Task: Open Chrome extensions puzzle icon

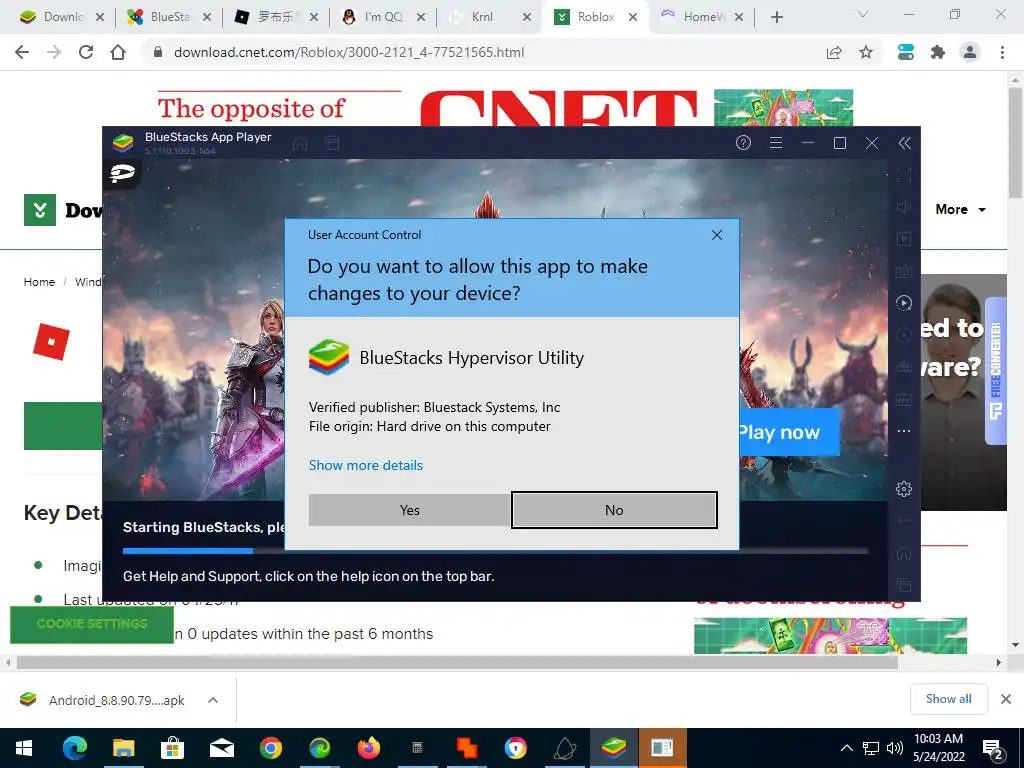Action: (938, 52)
